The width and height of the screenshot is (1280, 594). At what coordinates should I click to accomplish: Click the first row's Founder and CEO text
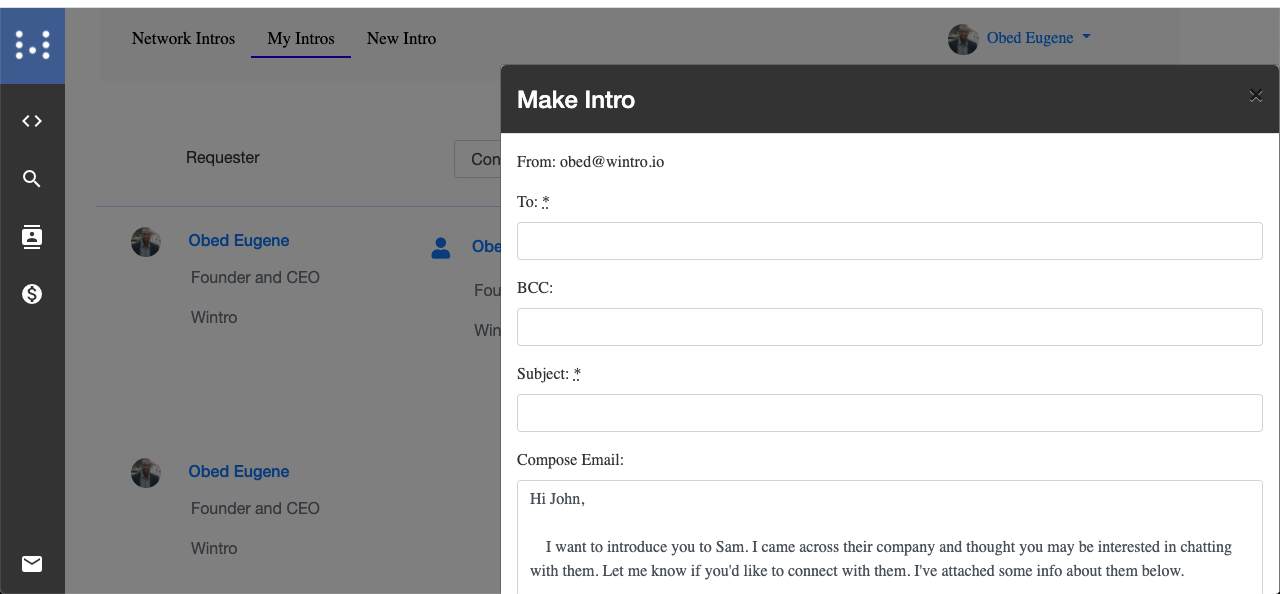point(255,277)
